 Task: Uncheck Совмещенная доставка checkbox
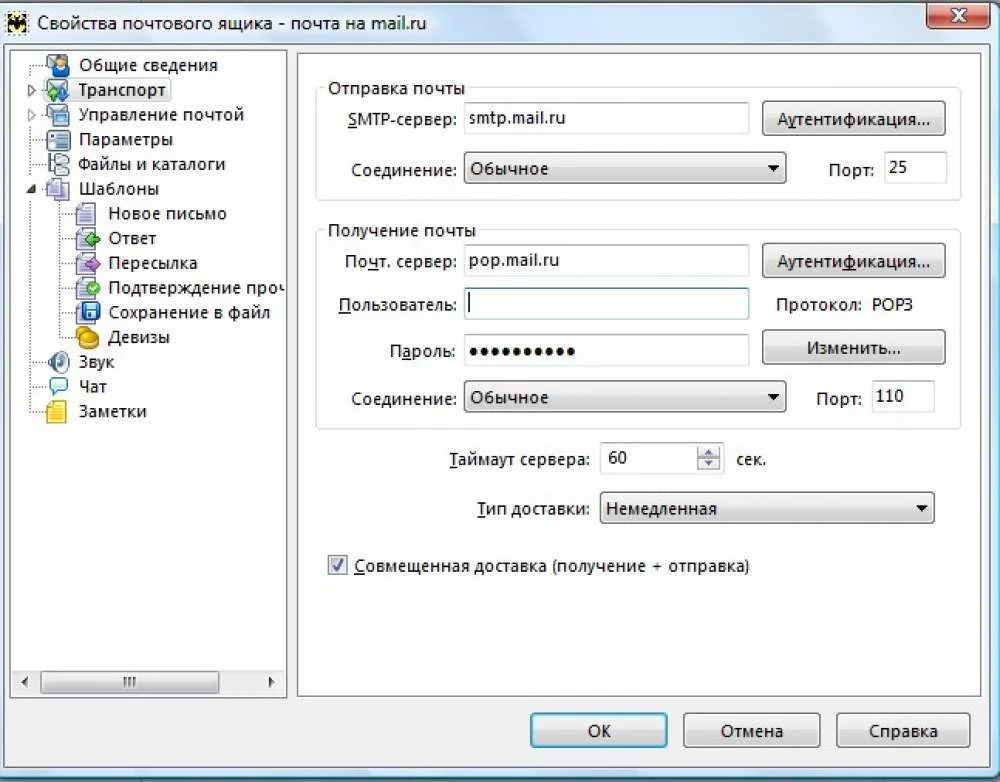click(x=337, y=565)
